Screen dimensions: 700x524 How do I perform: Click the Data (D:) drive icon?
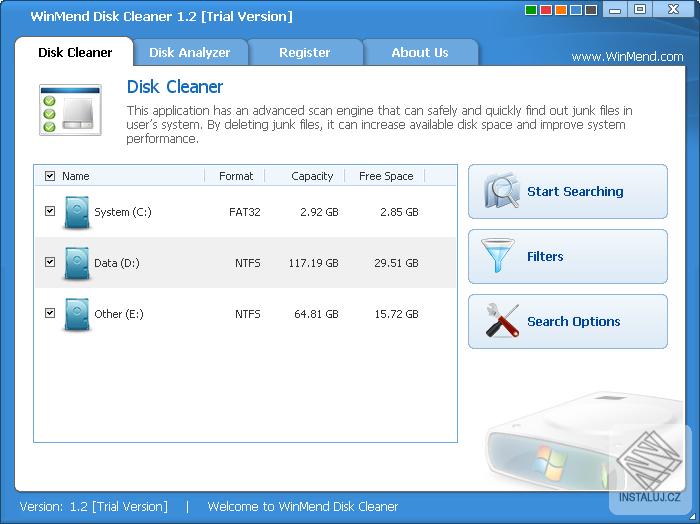[x=77, y=263]
